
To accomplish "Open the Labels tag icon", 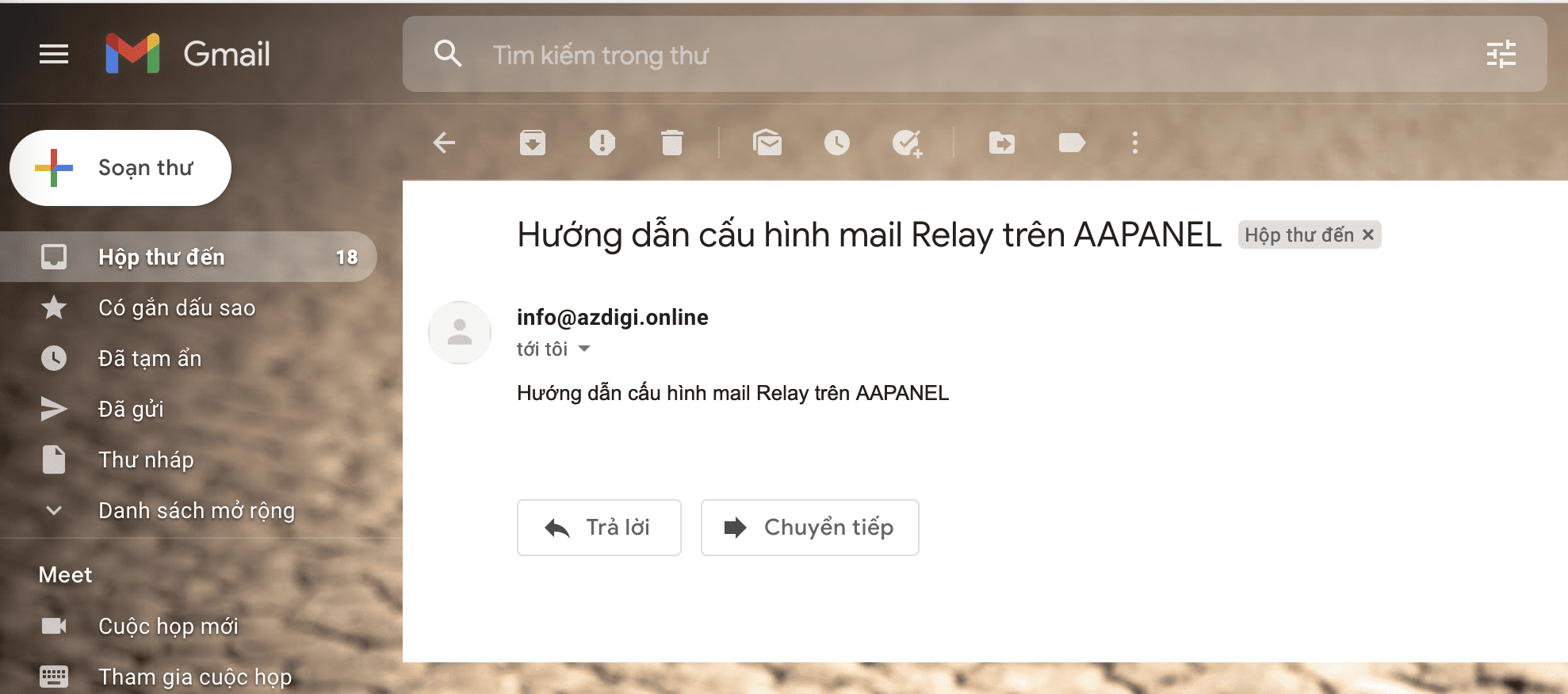I will pos(1071,143).
